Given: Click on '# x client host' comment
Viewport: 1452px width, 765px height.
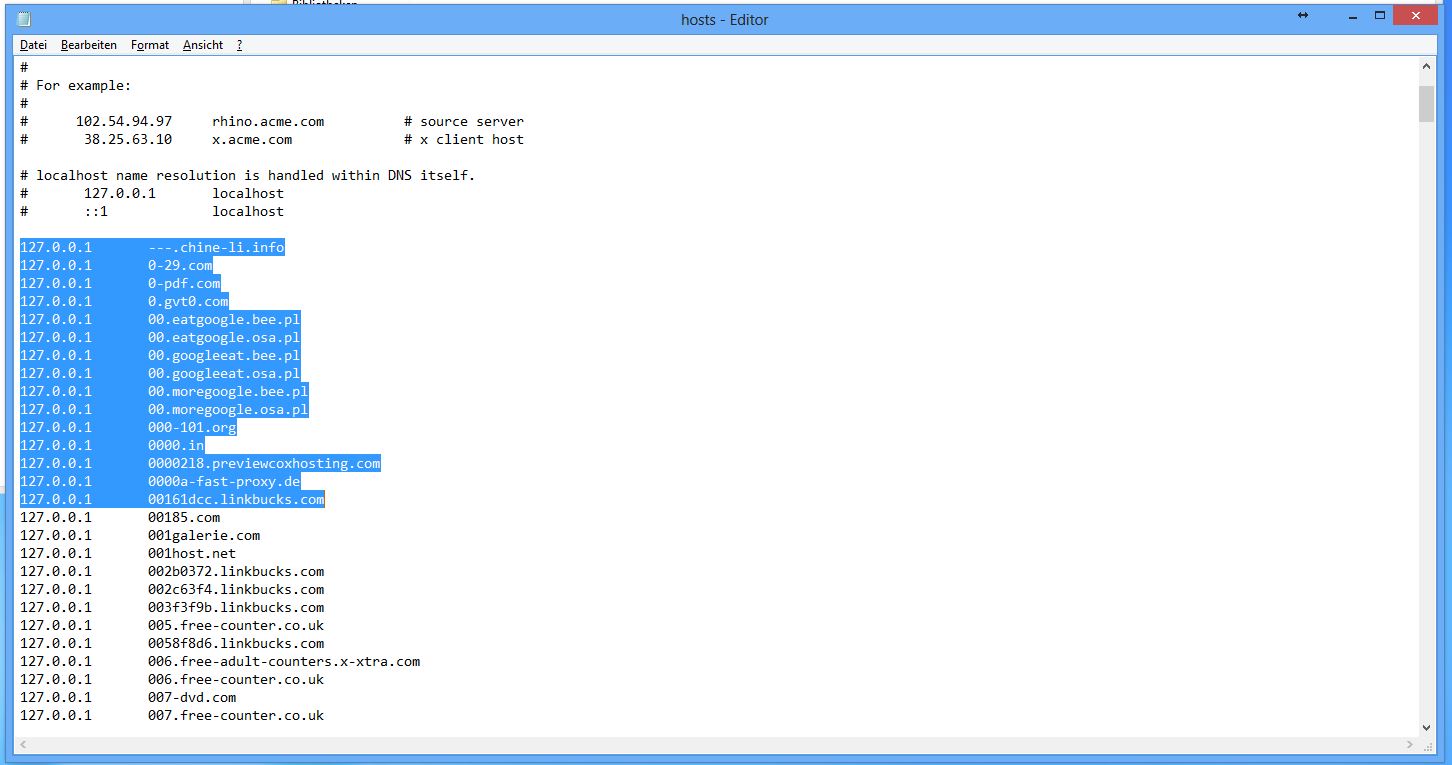Looking at the screenshot, I should click(464, 139).
